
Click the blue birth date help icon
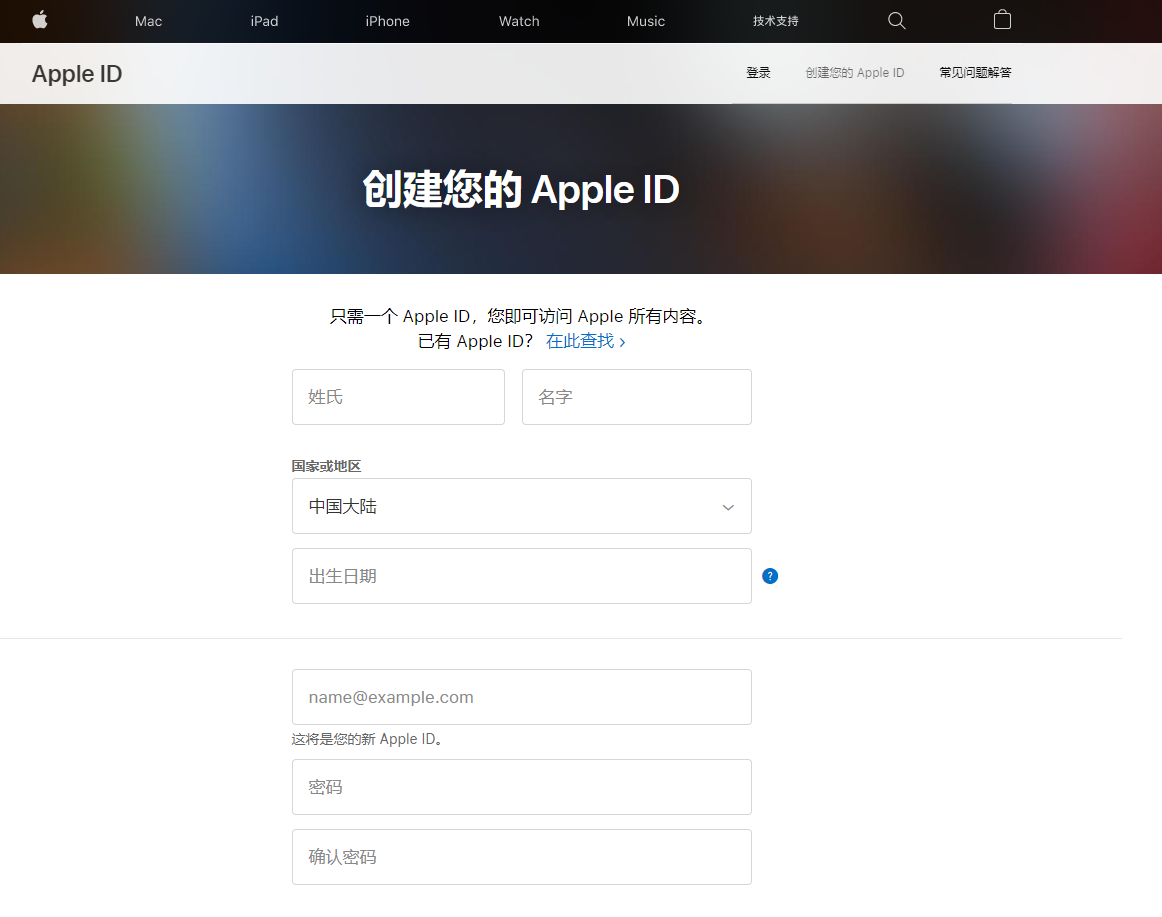click(770, 576)
